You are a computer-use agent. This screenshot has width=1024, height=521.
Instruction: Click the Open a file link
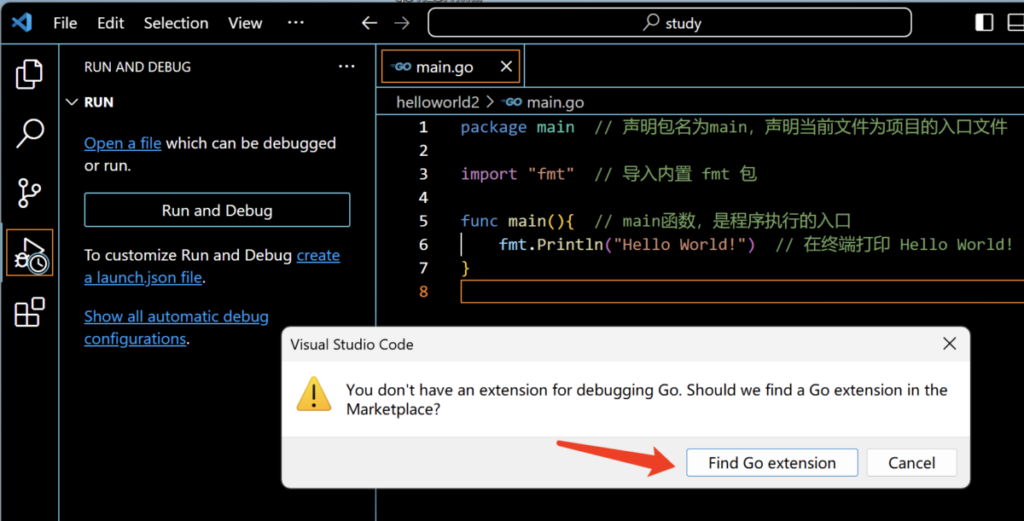[x=123, y=143]
